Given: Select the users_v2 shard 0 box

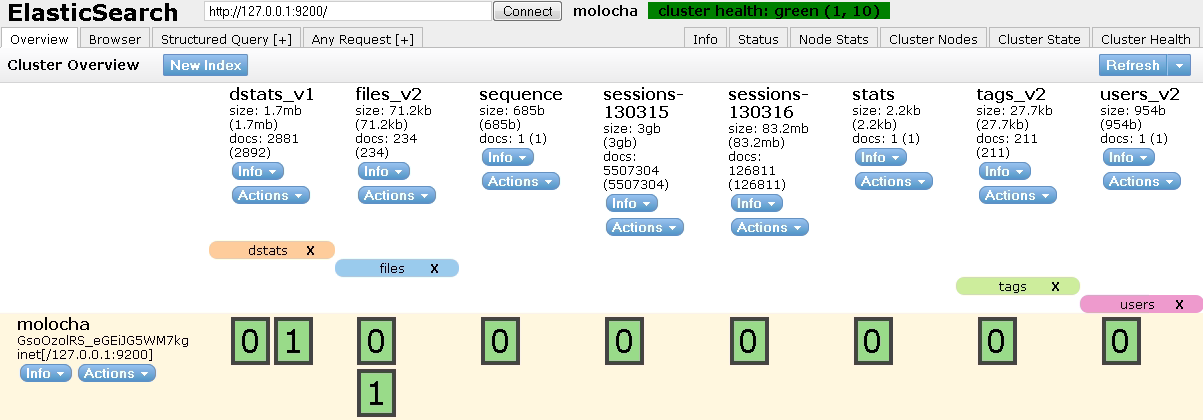Looking at the screenshot, I should [x=1120, y=342].
